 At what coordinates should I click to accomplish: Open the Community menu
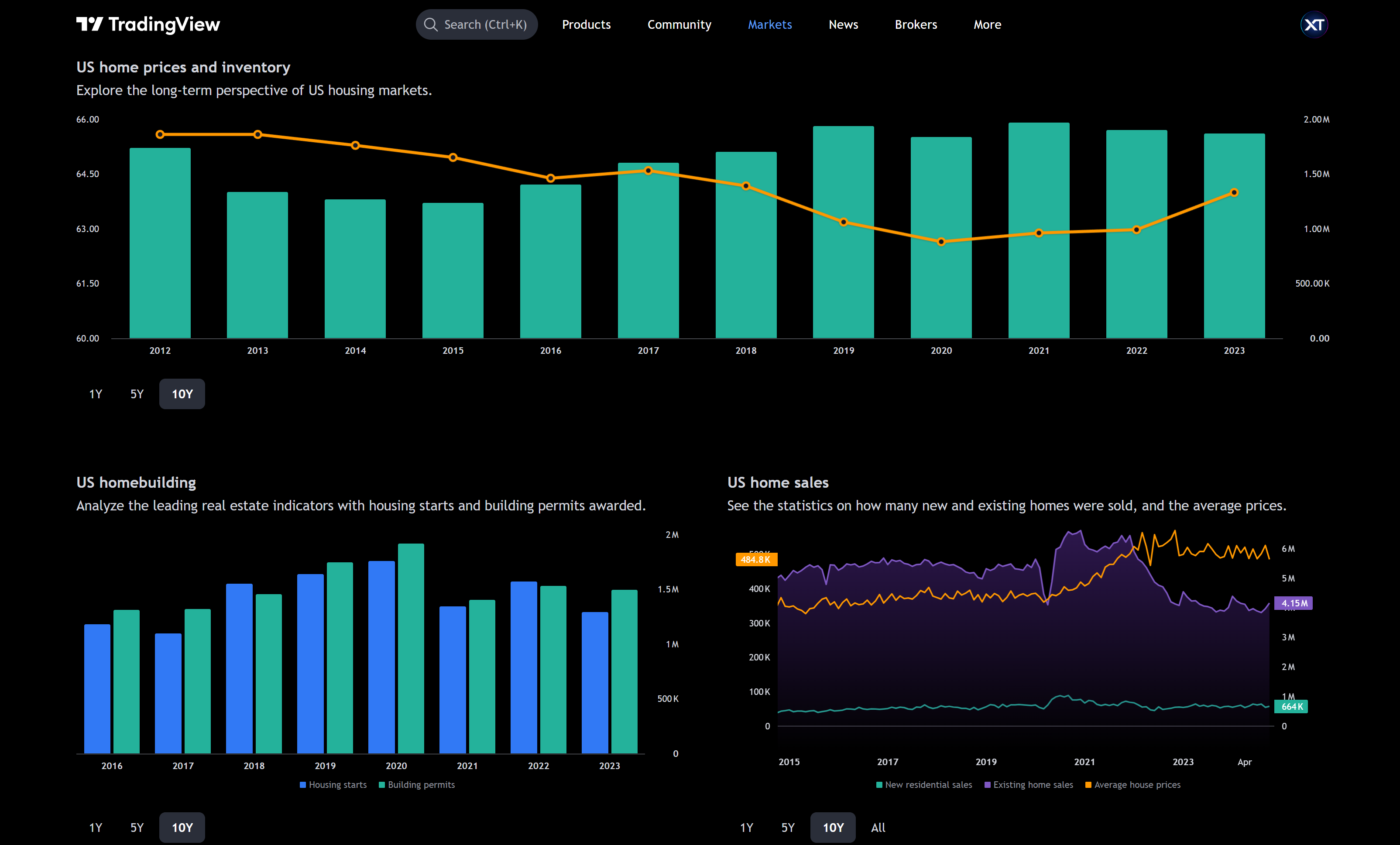pyautogui.click(x=679, y=24)
